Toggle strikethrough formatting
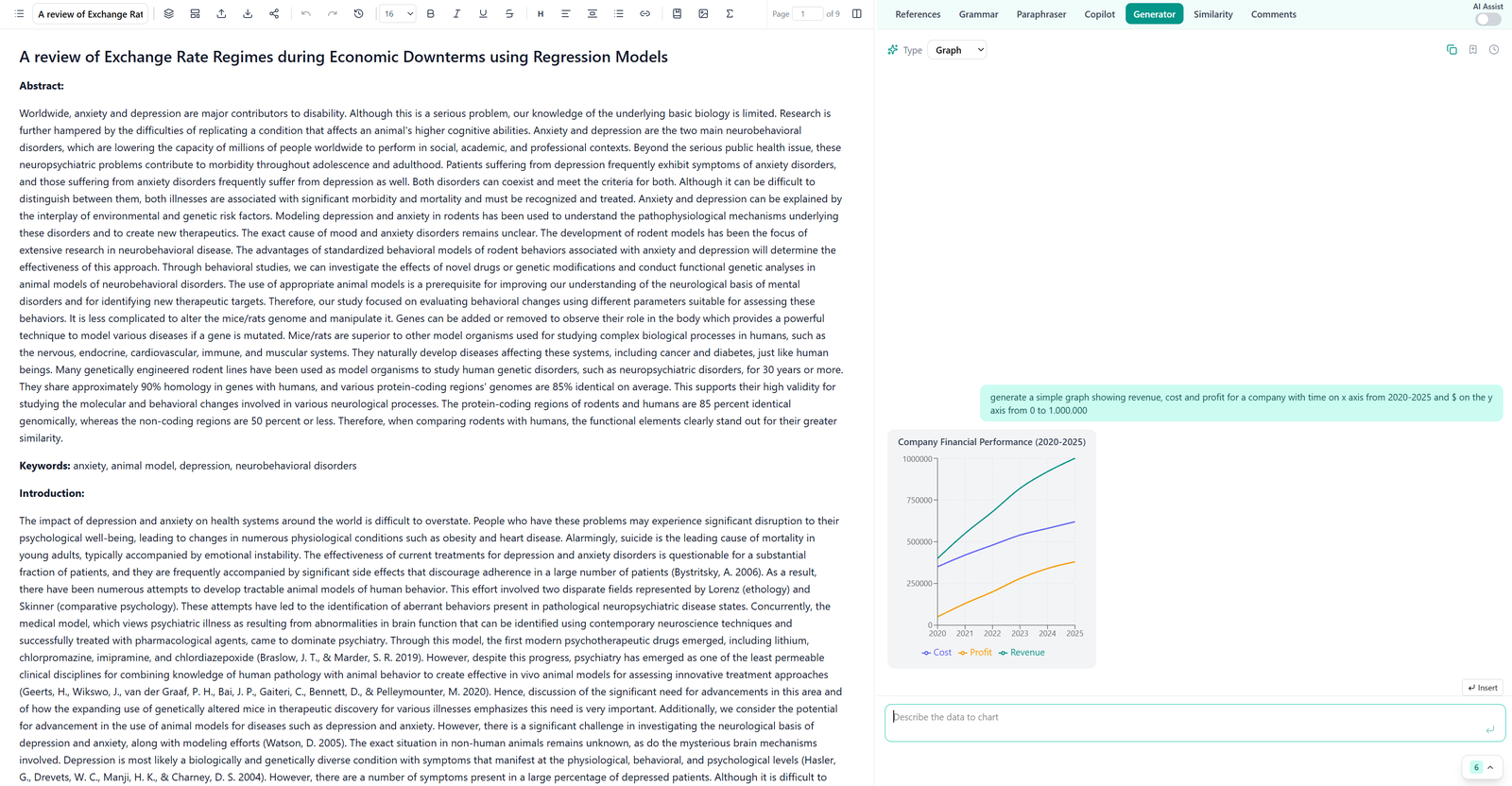The width and height of the screenshot is (1512, 786). [x=509, y=14]
